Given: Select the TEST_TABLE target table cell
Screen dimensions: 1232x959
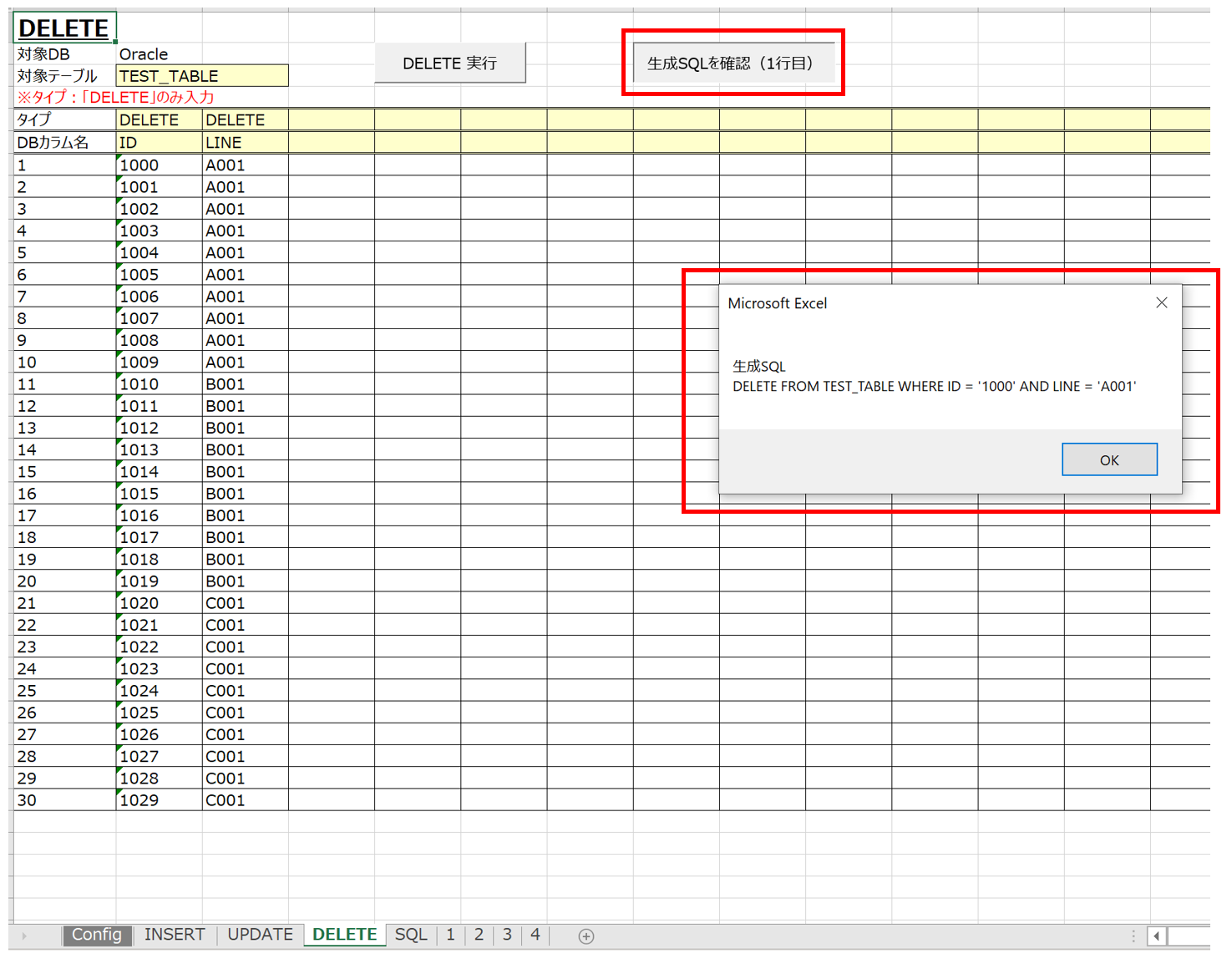Looking at the screenshot, I should tap(202, 76).
